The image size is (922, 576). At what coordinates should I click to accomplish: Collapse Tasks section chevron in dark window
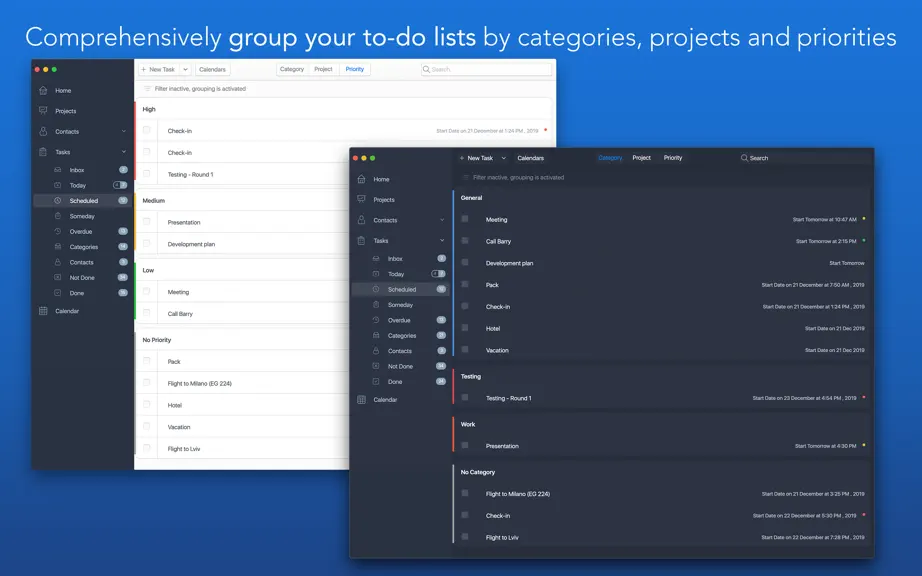442,240
